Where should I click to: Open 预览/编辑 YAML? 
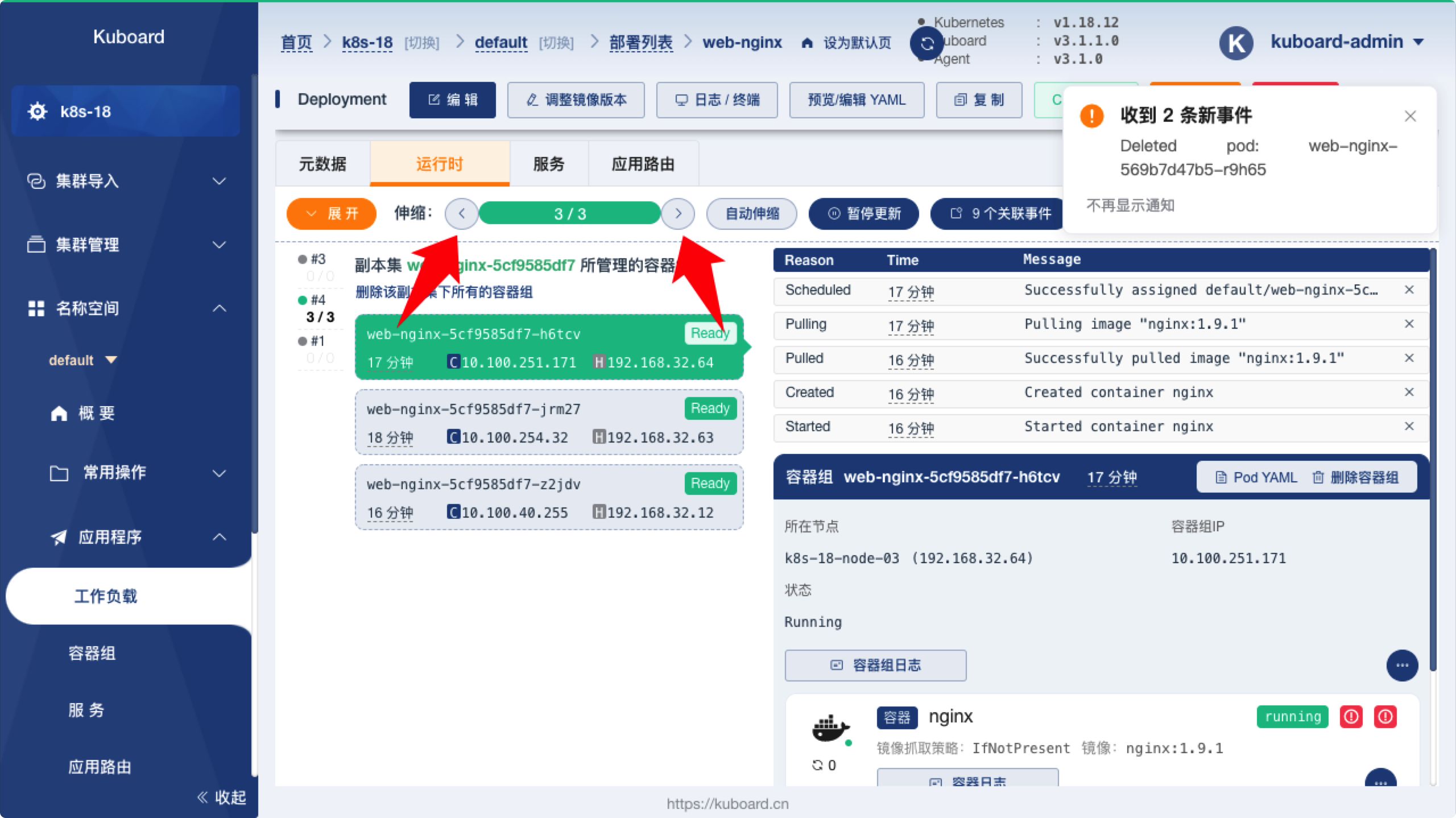857,100
